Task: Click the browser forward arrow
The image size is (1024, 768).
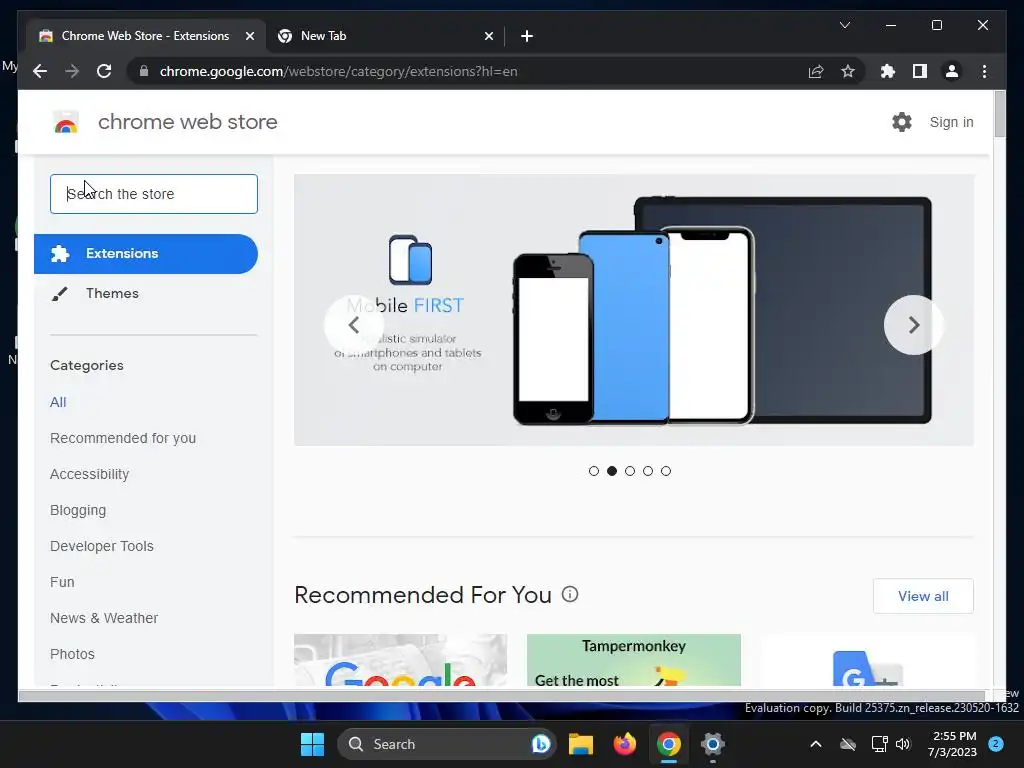Action: pos(72,71)
